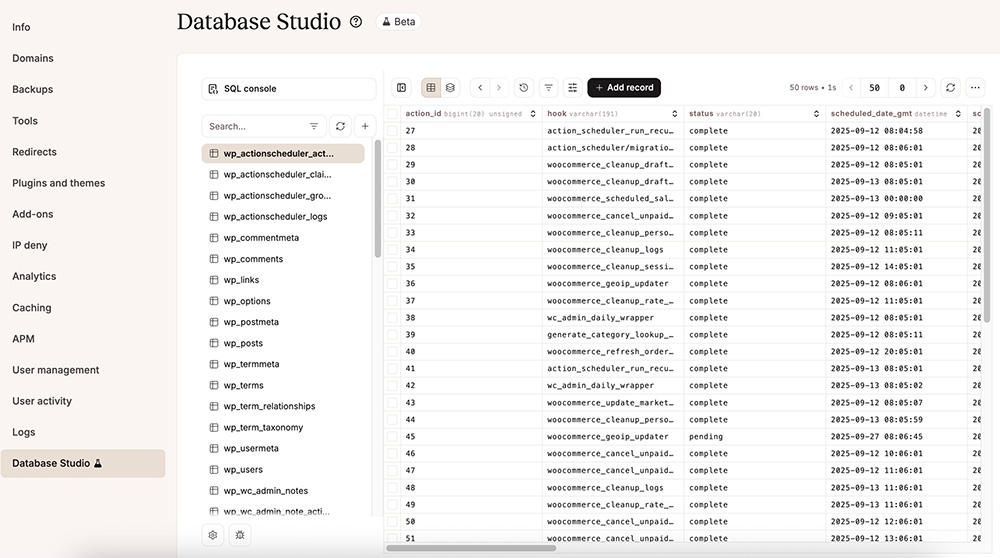Screen dimensions: 1000x558
Task: Check the row with action_id 36
Action: point(392,284)
